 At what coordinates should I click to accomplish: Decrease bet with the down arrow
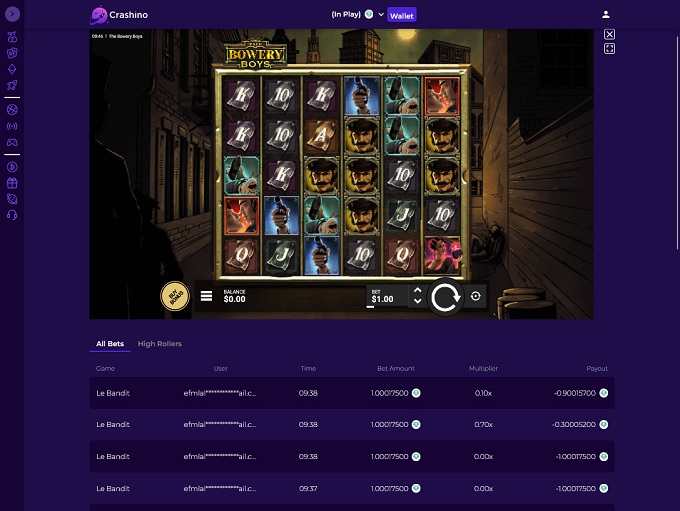coord(417,301)
